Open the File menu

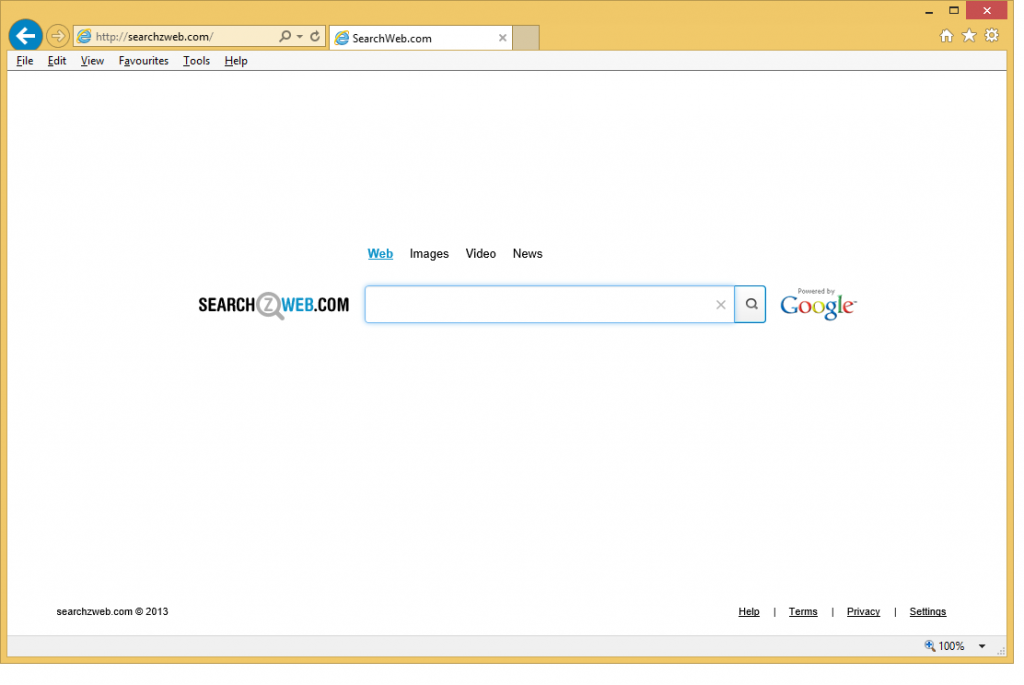(x=25, y=61)
